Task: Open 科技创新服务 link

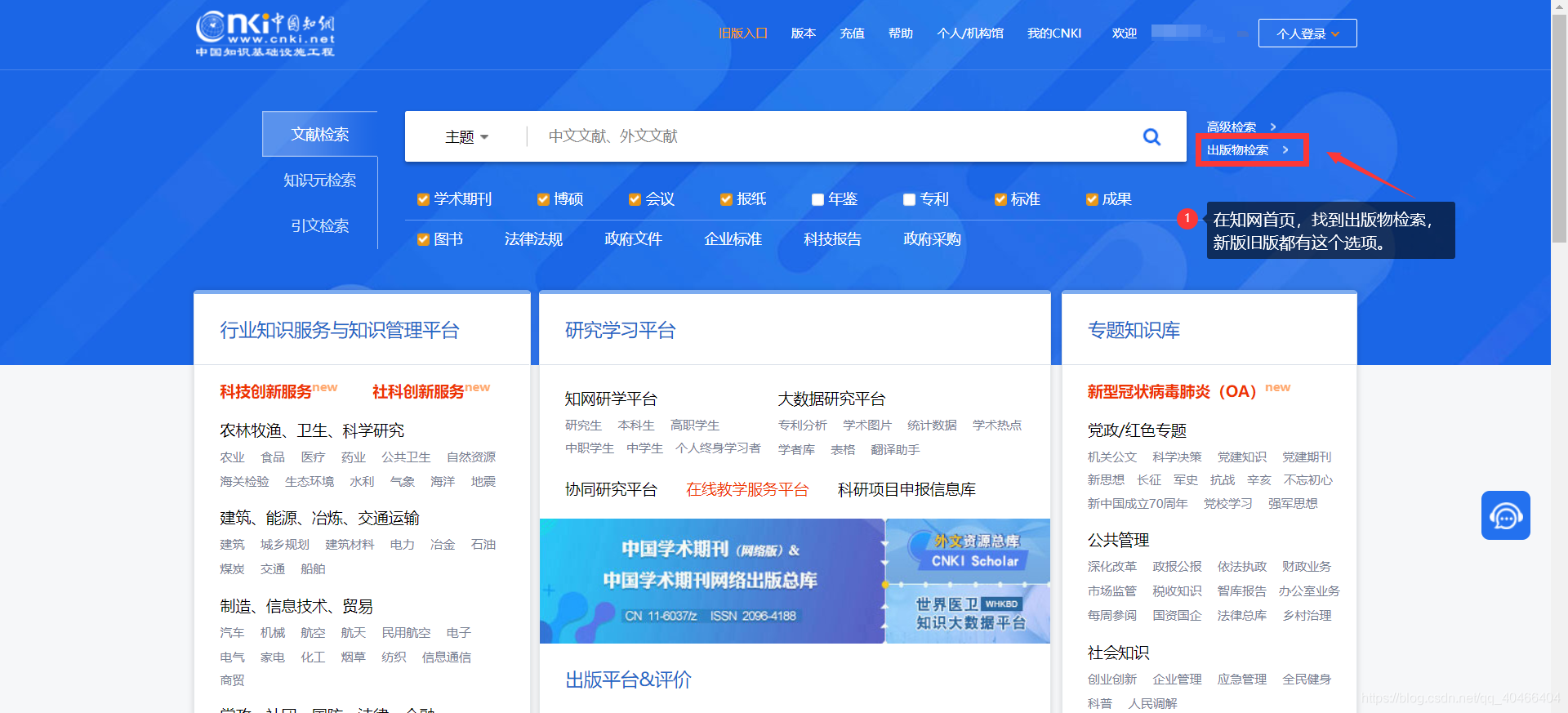Action: point(265,392)
